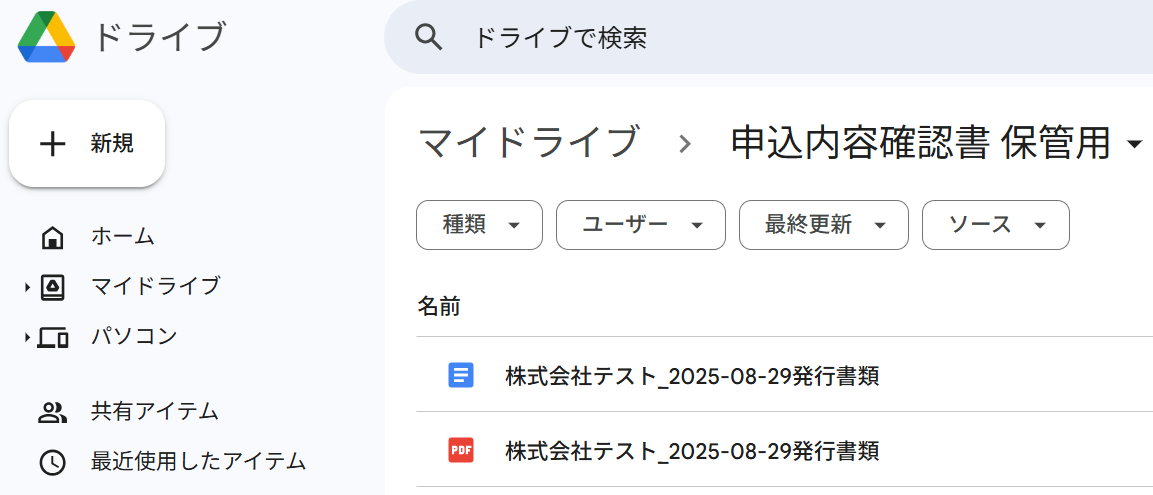Click the 共有アイテム people icon
The width and height of the screenshot is (1153, 495).
pos(52,413)
